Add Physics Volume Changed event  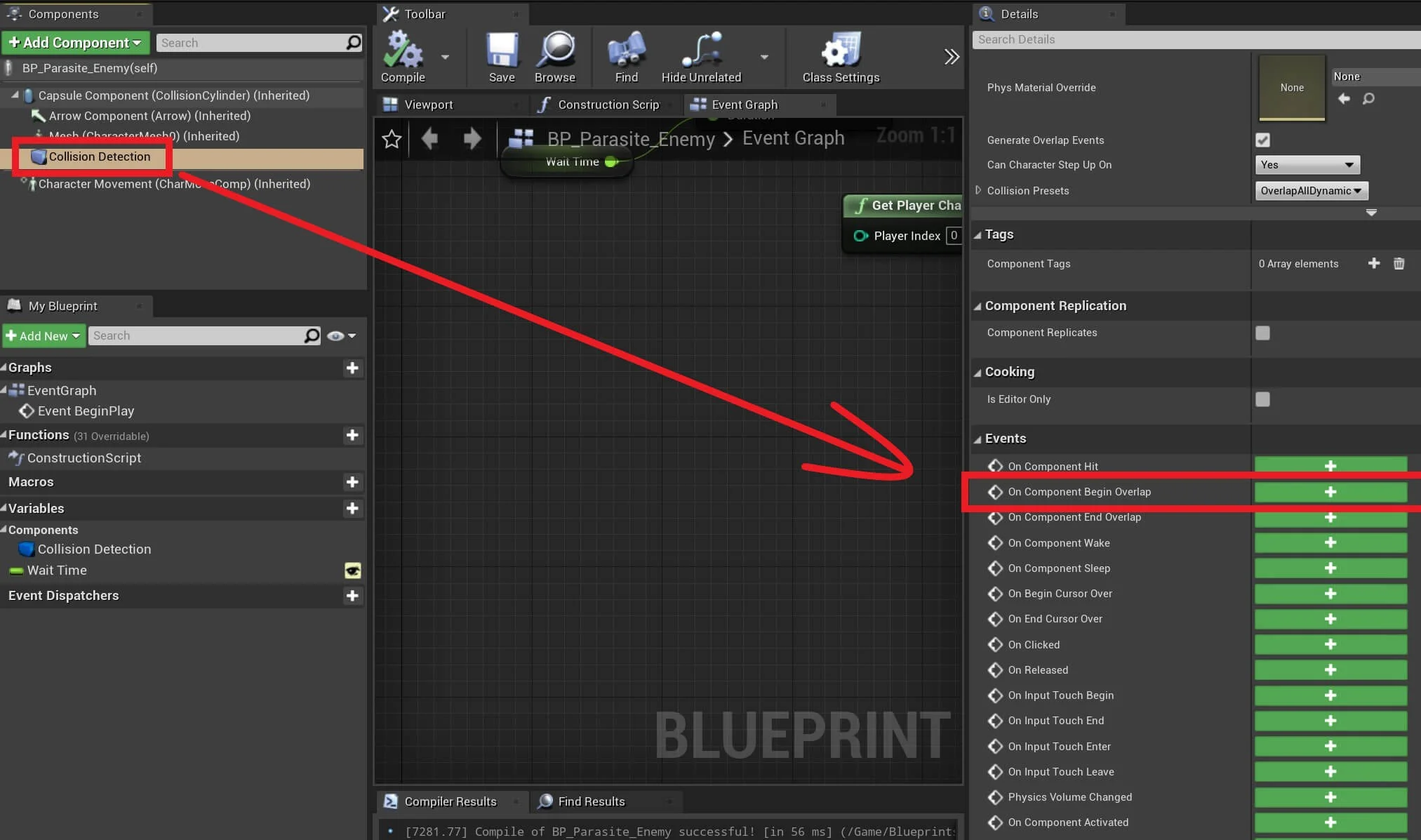click(x=1330, y=797)
